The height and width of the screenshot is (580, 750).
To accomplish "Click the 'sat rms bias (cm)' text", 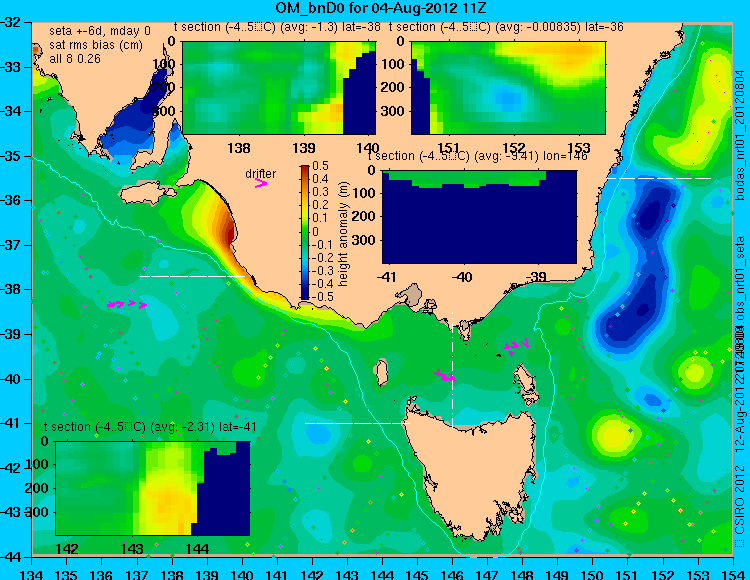I will [x=96, y=45].
